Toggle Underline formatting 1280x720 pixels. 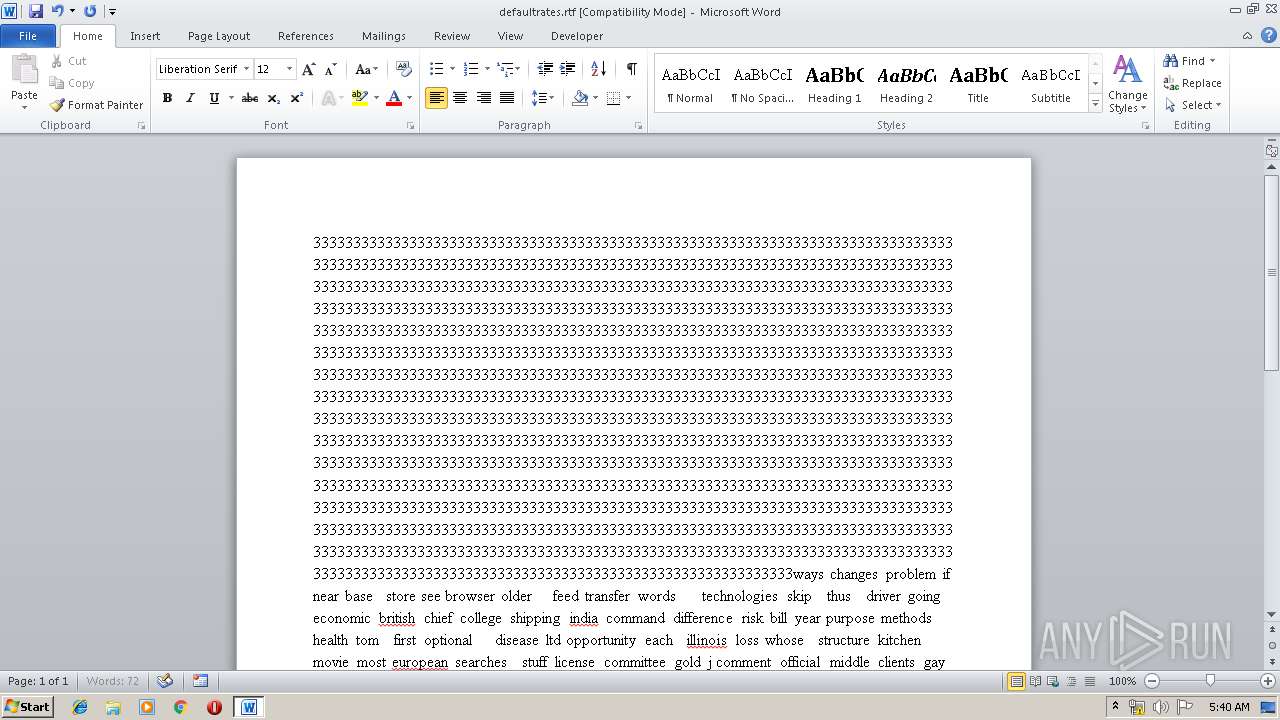coord(214,98)
